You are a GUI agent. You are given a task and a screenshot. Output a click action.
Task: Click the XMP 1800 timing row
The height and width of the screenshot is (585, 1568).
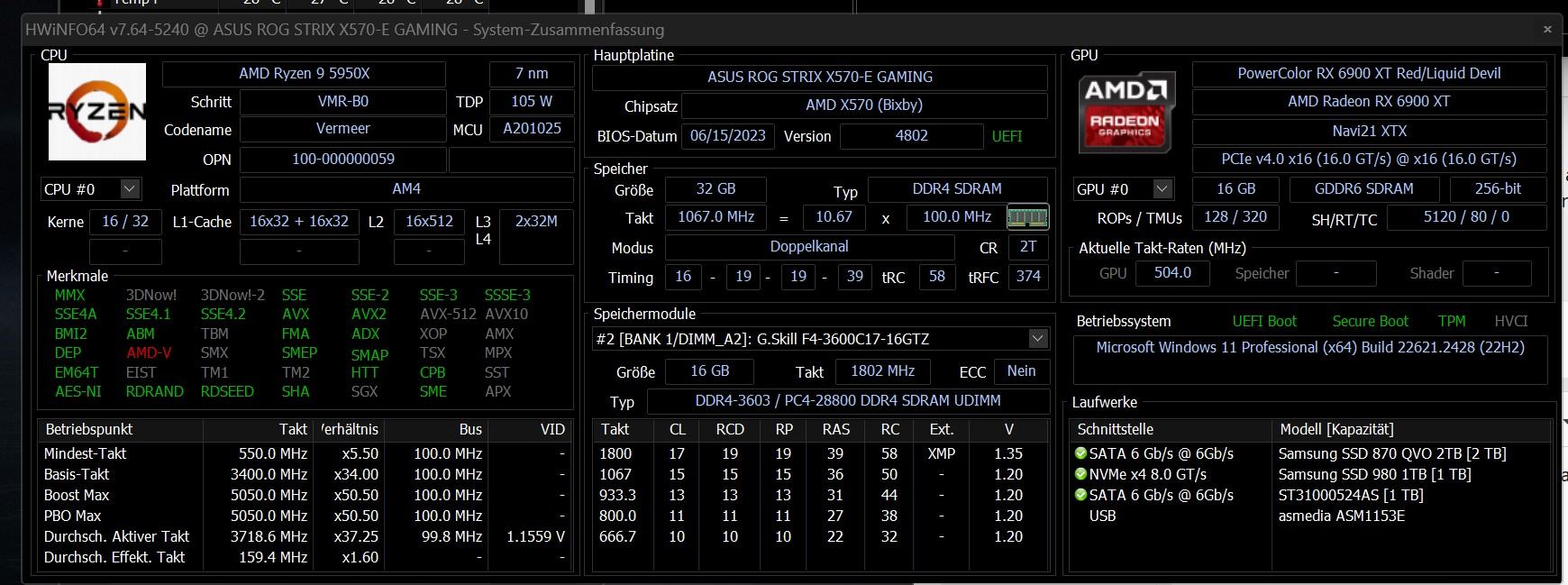point(821,453)
